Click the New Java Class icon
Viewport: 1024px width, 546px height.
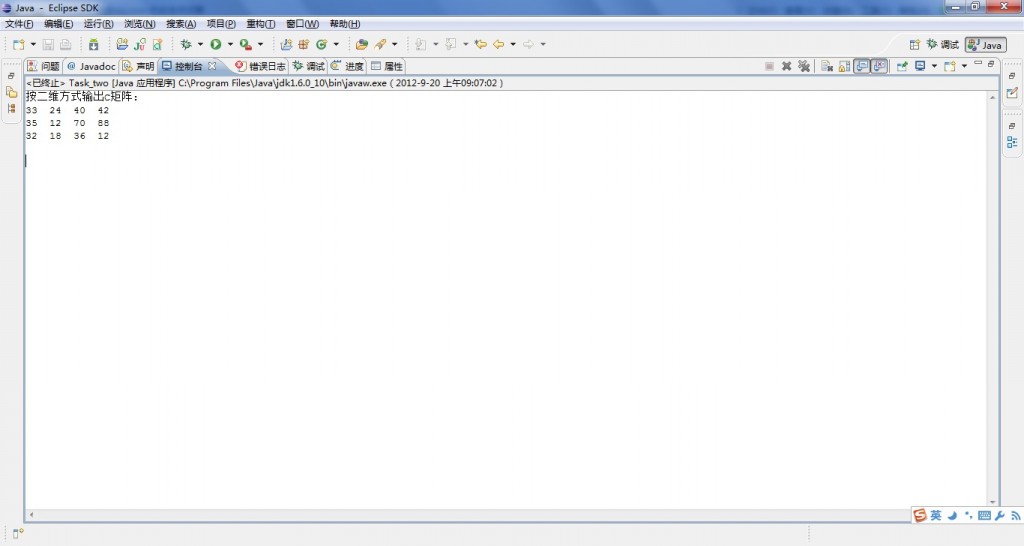(x=157, y=44)
